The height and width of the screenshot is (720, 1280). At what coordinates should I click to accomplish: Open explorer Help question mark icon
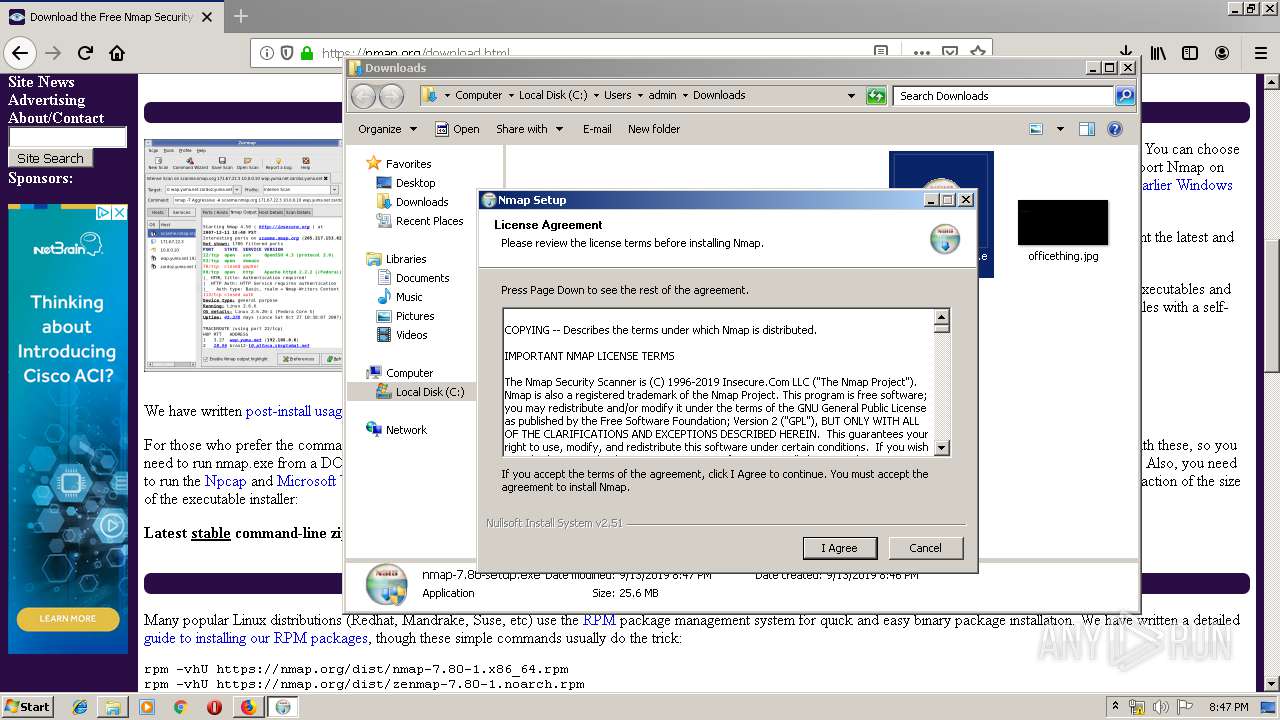(1115, 129)
